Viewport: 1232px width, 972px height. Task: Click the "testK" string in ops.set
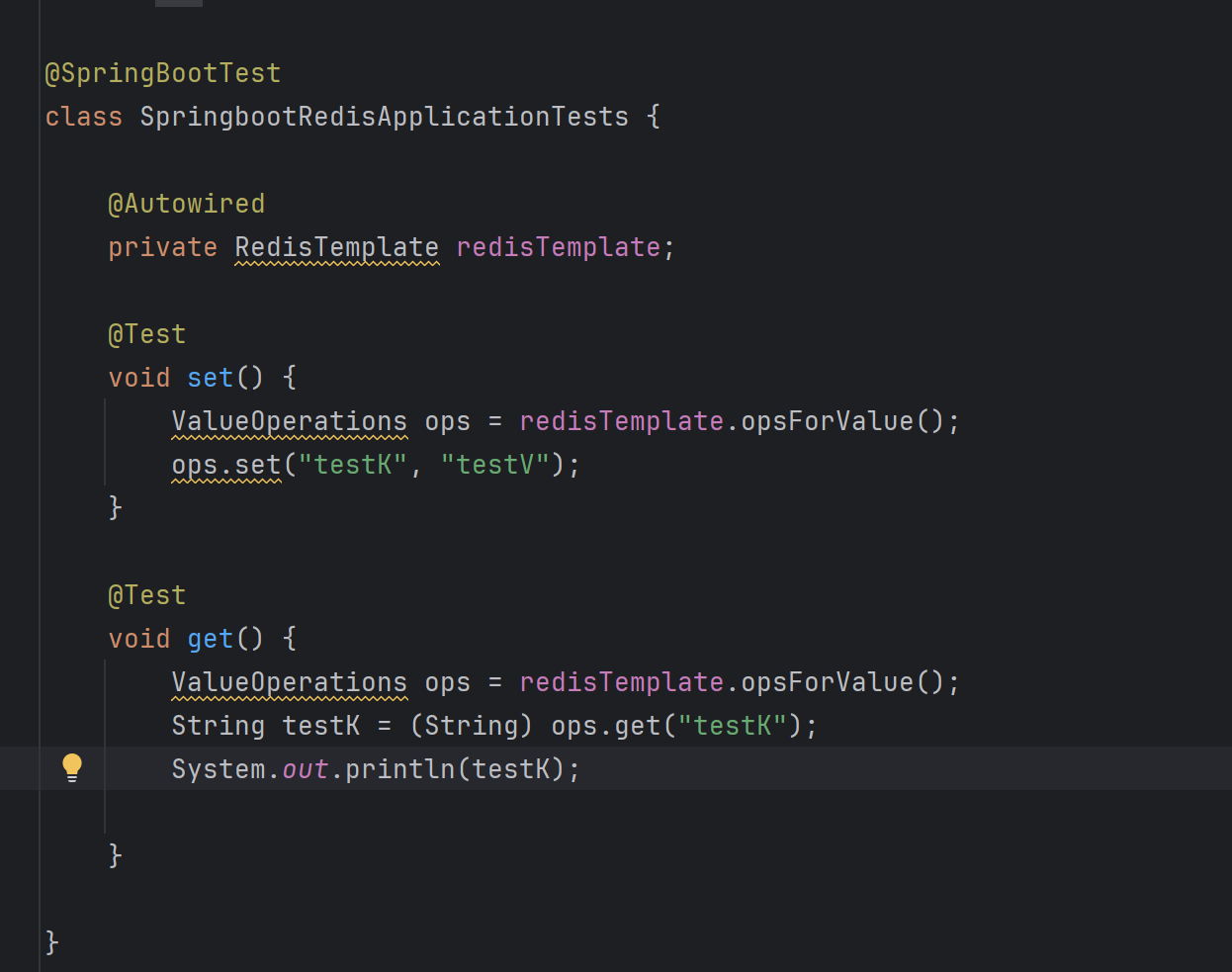353,465
